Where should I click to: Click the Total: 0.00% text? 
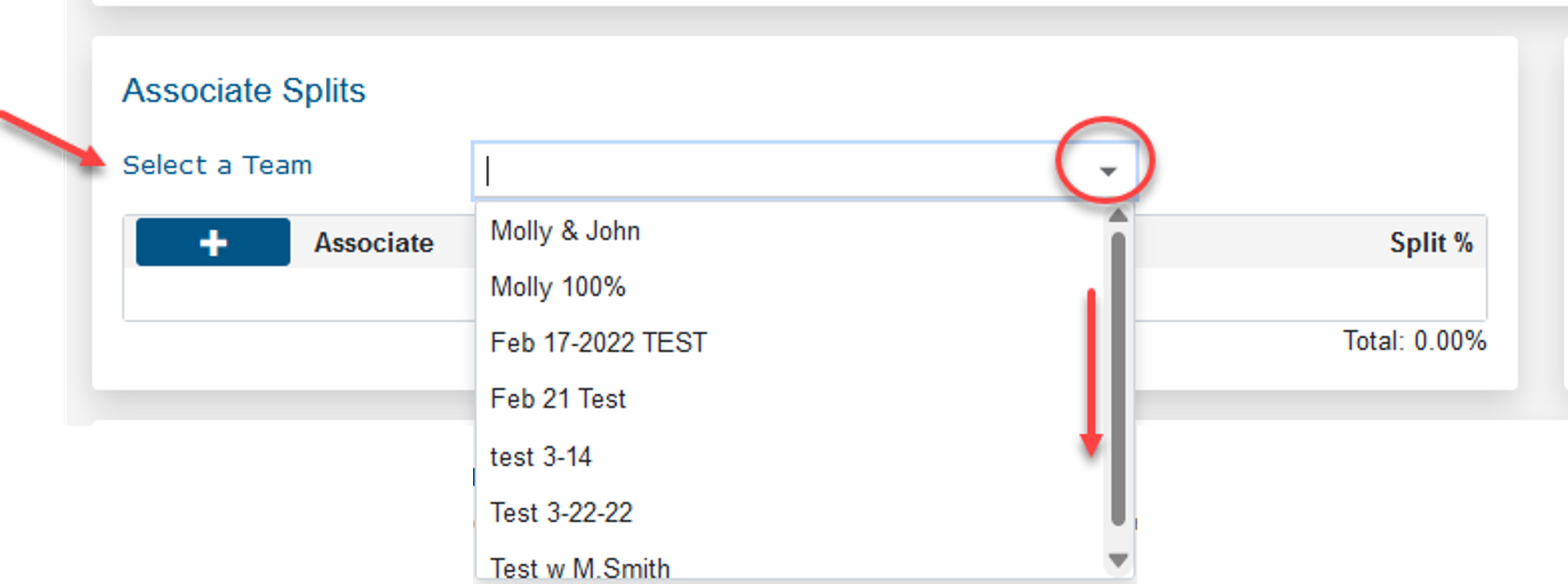[1415, 341]
